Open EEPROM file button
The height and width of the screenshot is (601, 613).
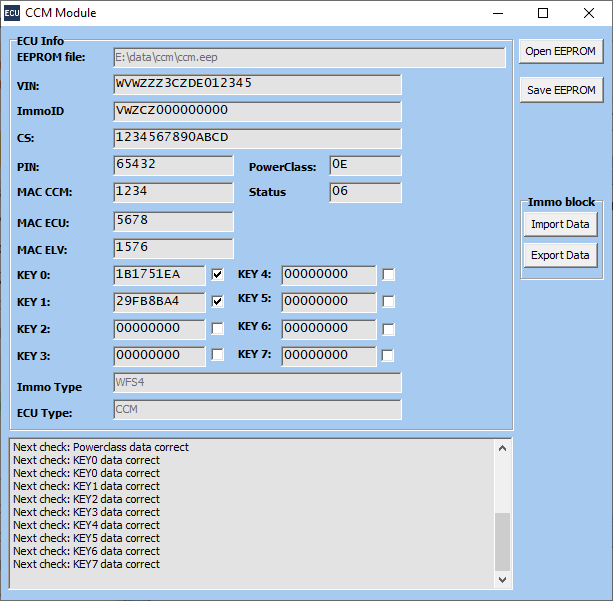coord(561,52)
